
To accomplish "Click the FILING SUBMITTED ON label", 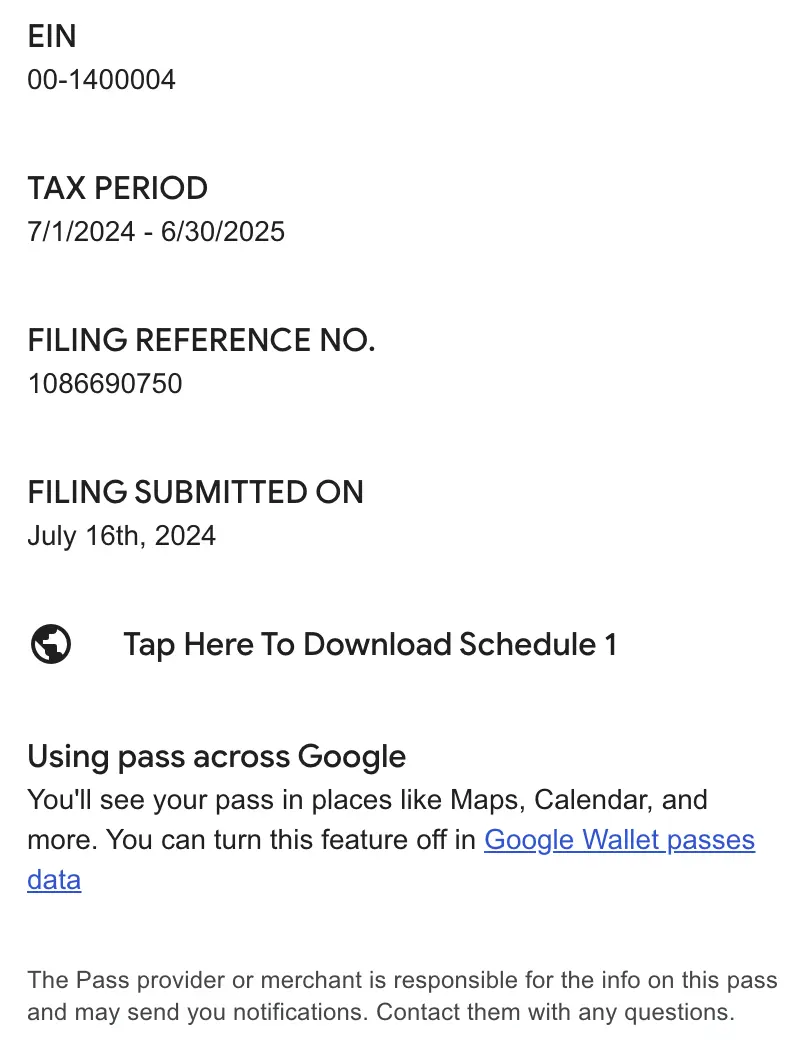I will (195, 492).
